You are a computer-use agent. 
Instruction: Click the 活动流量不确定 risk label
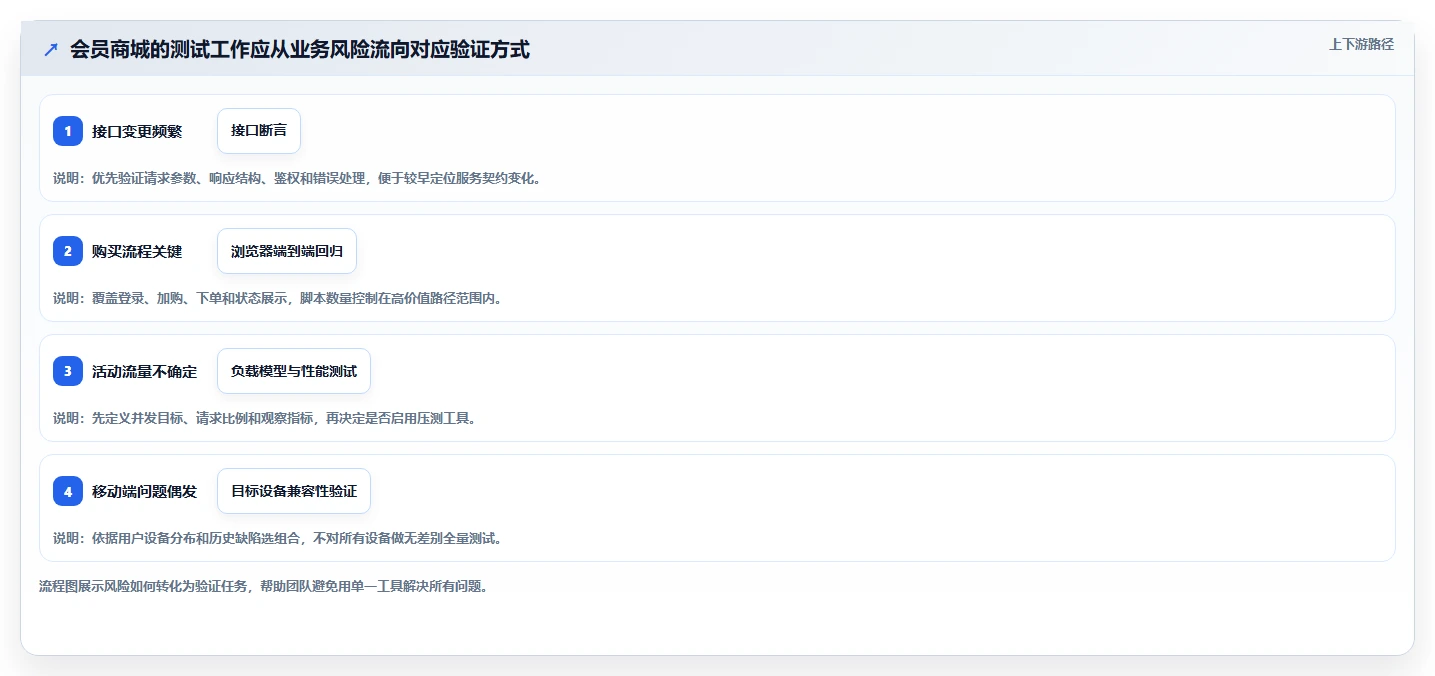[144, 371]
